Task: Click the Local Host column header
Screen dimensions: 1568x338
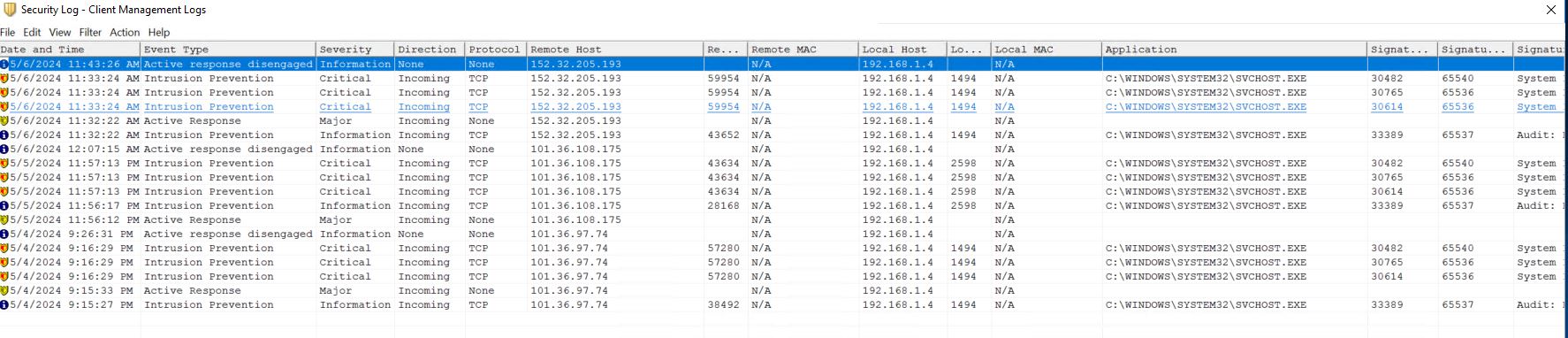Action: [x=902, y=50]
